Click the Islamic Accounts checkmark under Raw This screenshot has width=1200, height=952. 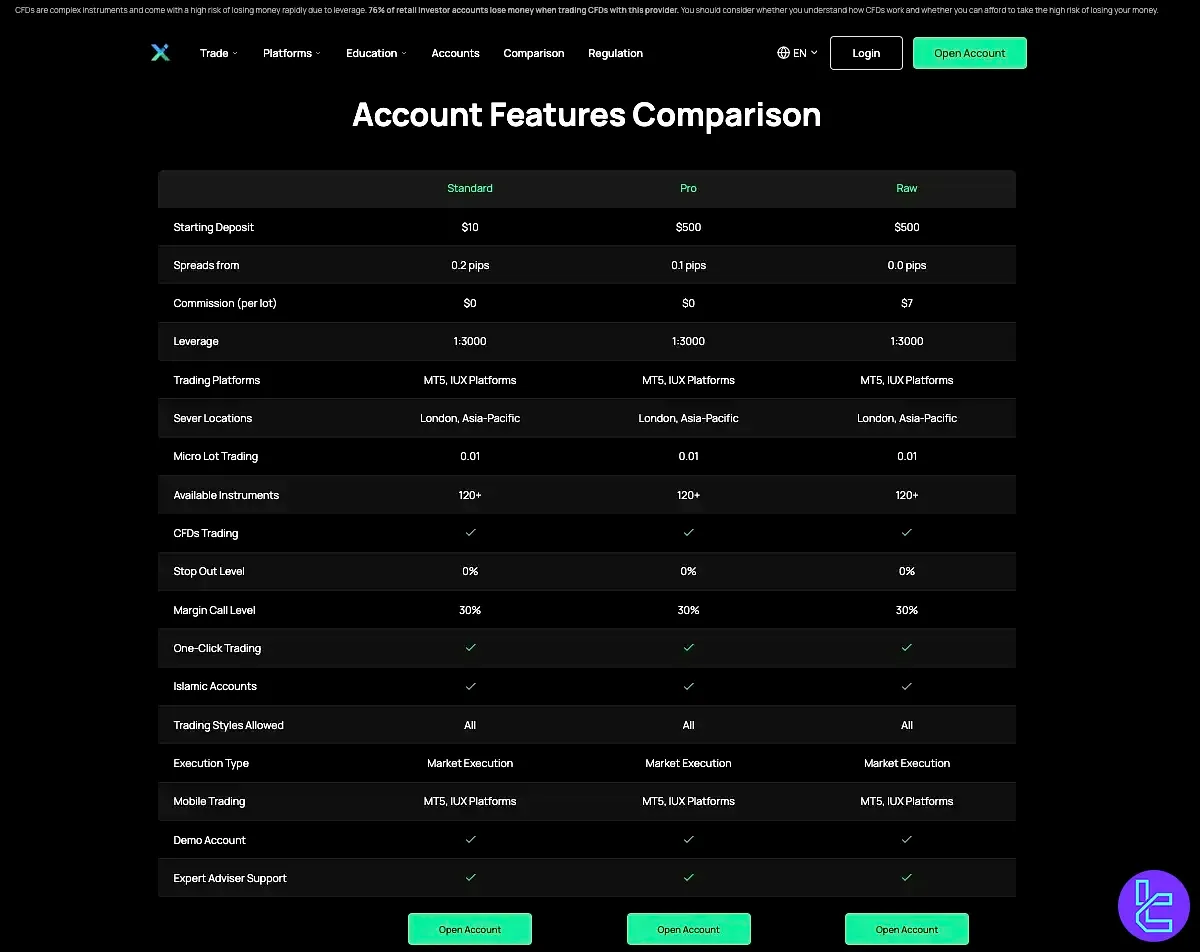tap(906, 687)
